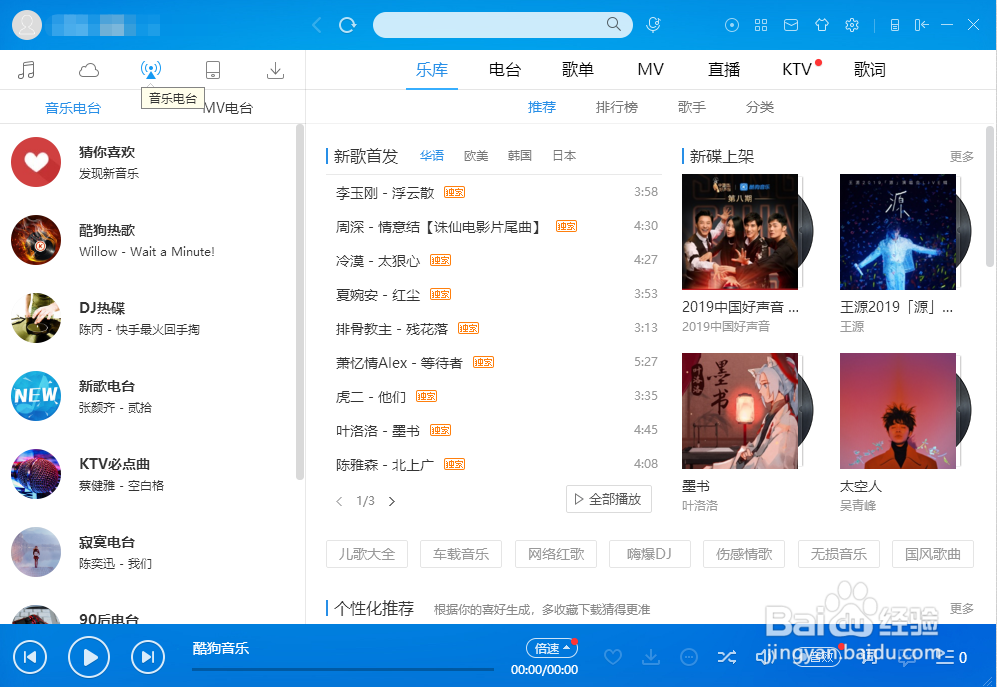Favorite the song with the heart icon
This screenshot has width=997, height=687.
point(613,656)
